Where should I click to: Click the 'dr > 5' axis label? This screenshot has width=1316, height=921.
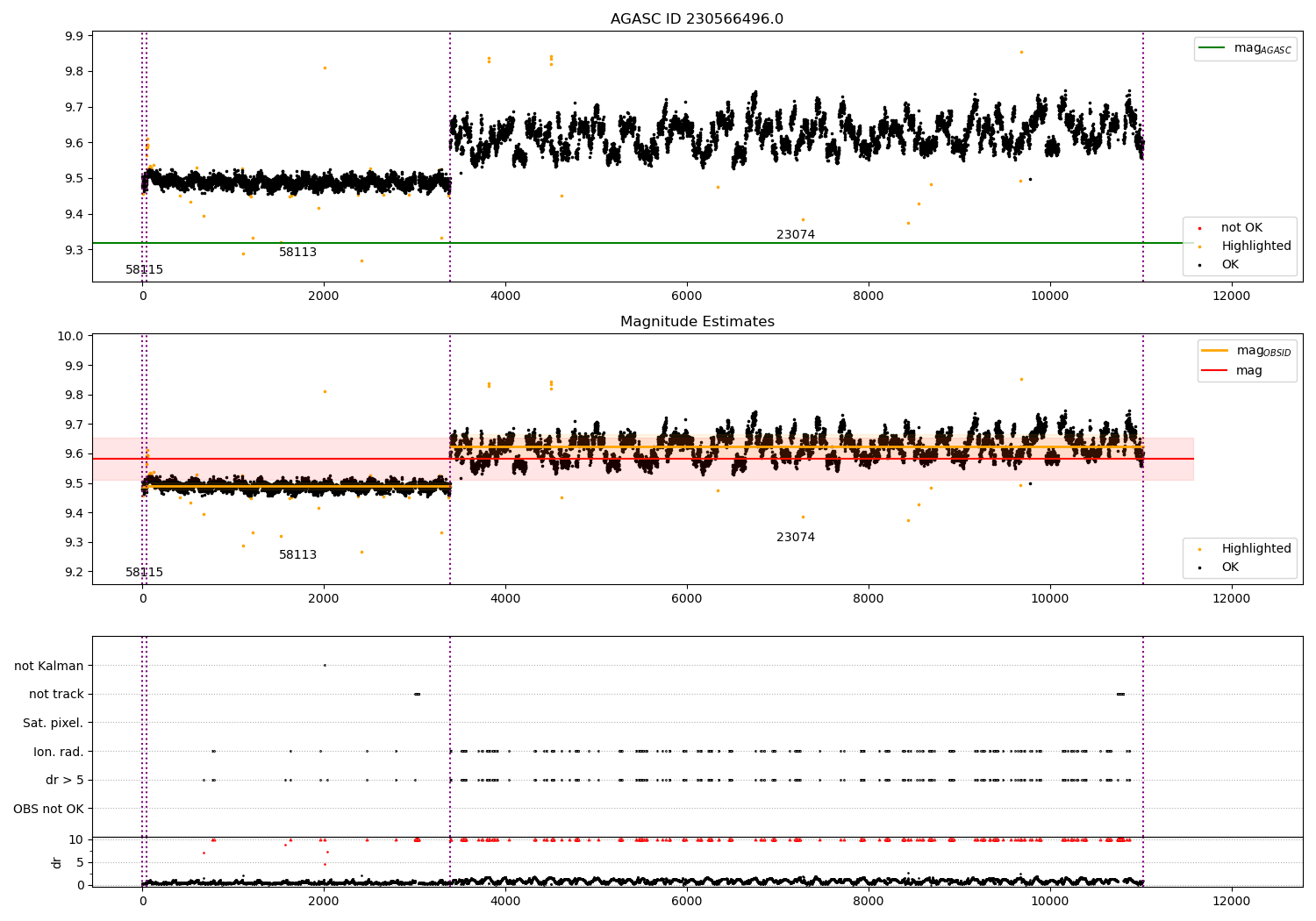click(x=65, y=781)
